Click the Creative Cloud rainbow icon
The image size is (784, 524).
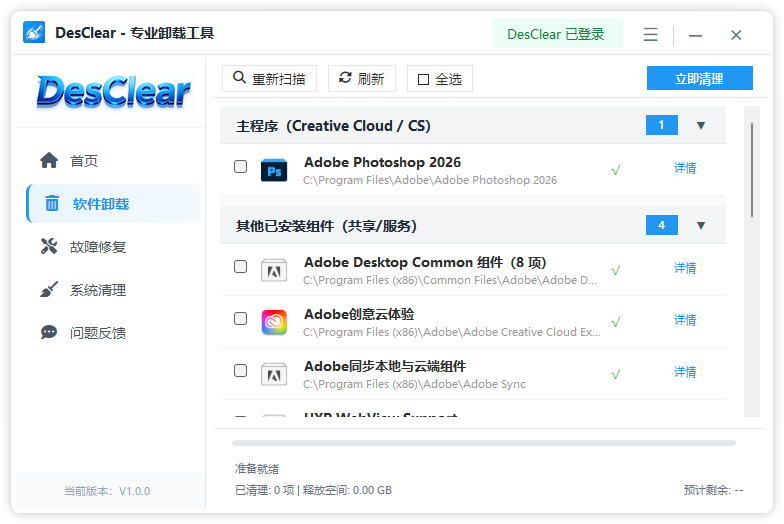click(x=274, y=322)
